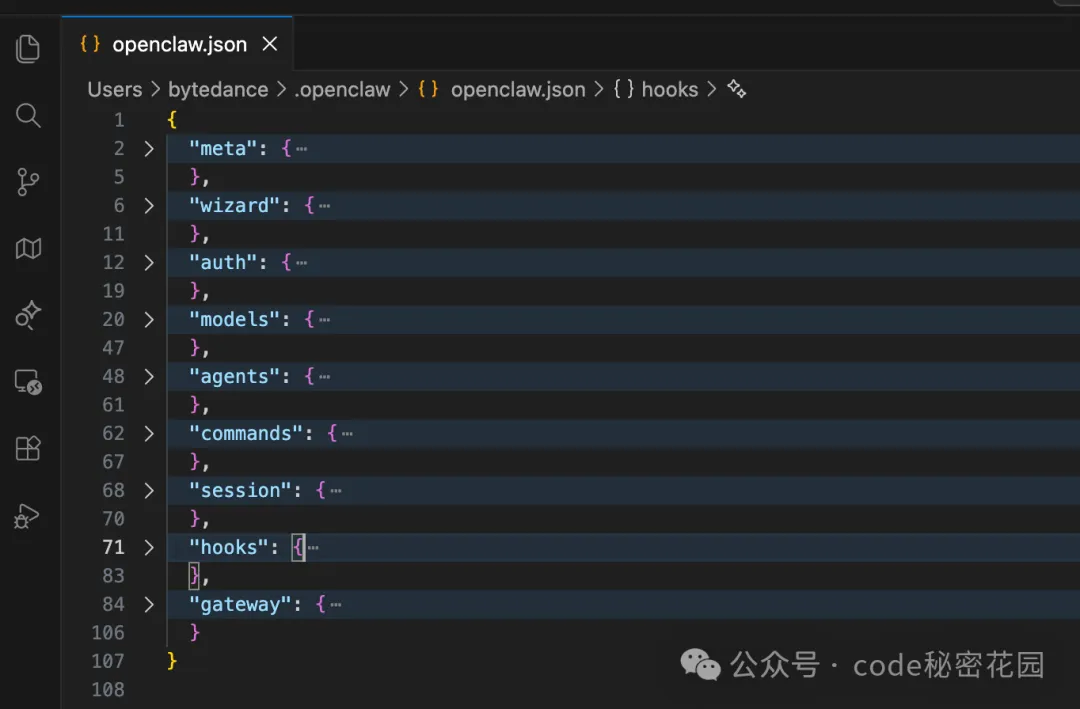Open the Source Control view

point(28,181)
